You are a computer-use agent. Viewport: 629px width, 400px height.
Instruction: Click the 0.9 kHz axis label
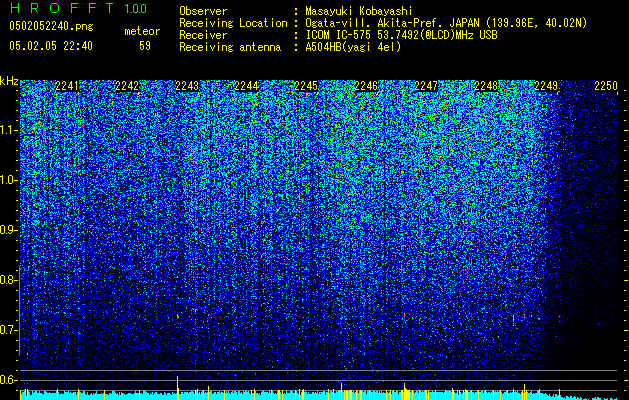tap(8, 230)
